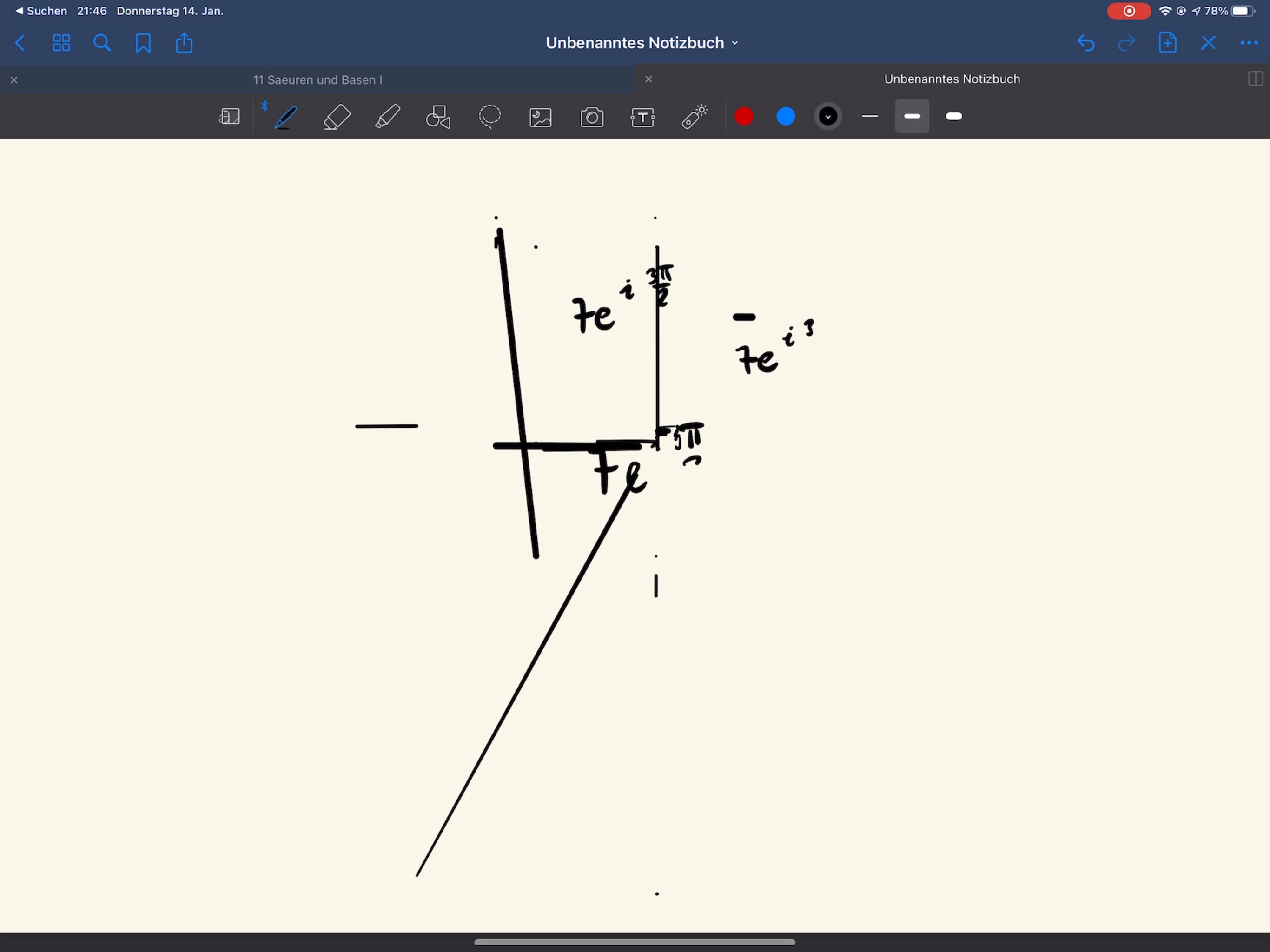Viewport: 1270px width, 952px height.
Task: Undo the last stroke
Action: (1085, 43)
